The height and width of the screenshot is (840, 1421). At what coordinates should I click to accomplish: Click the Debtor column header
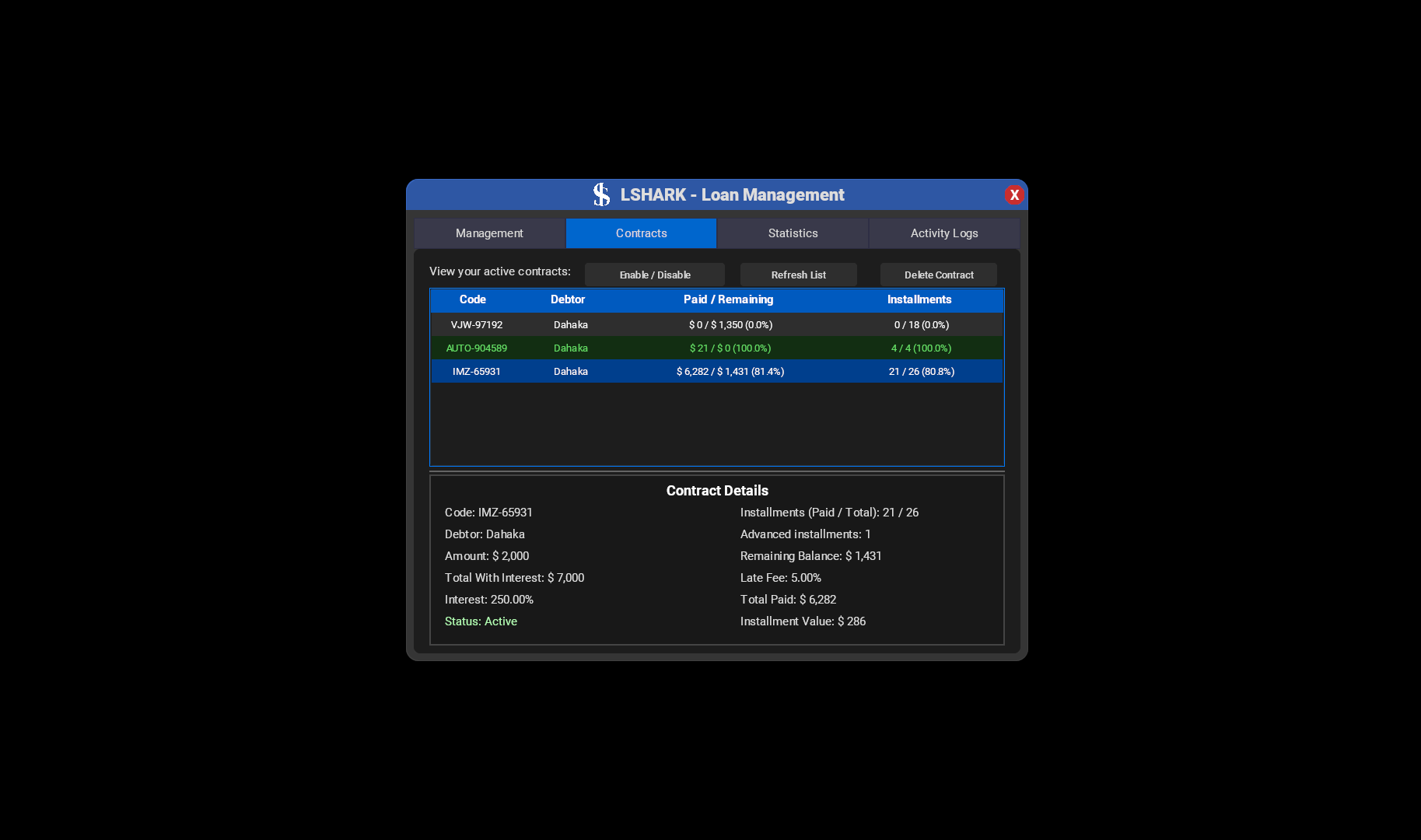pyautogui.click(x=568, y=299)
